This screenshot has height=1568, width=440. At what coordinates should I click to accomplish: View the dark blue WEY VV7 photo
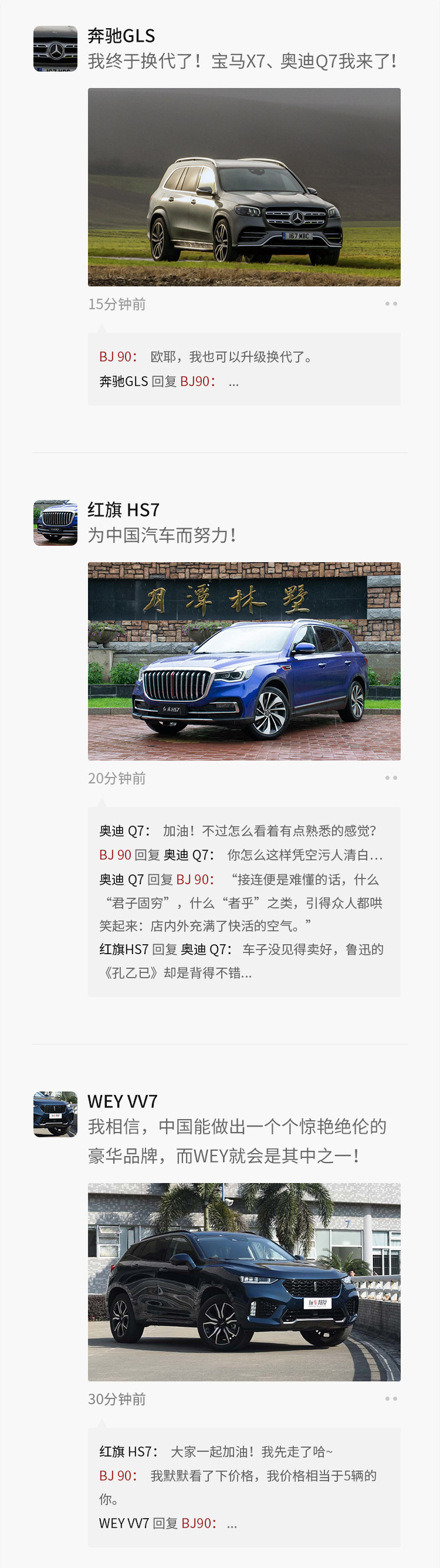click(244, 1281)
